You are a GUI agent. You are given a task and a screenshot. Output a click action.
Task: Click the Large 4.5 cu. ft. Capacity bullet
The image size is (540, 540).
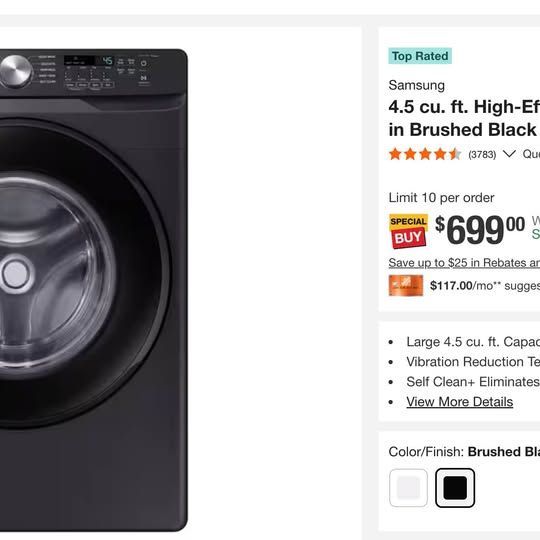point(473,342)
